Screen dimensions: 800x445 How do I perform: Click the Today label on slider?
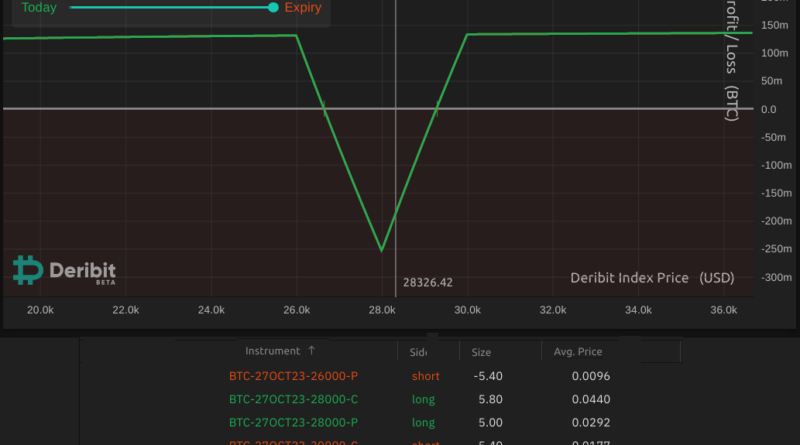point(39,7)
